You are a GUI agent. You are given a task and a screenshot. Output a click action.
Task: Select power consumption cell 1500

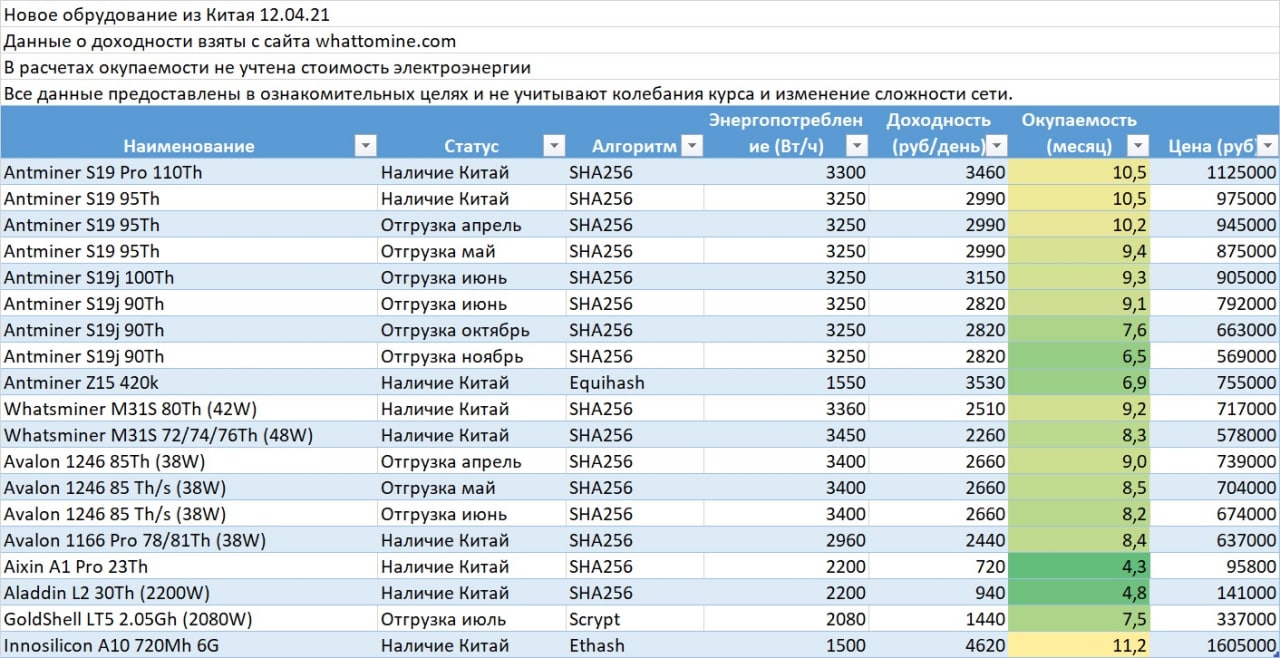coord(786,645)
